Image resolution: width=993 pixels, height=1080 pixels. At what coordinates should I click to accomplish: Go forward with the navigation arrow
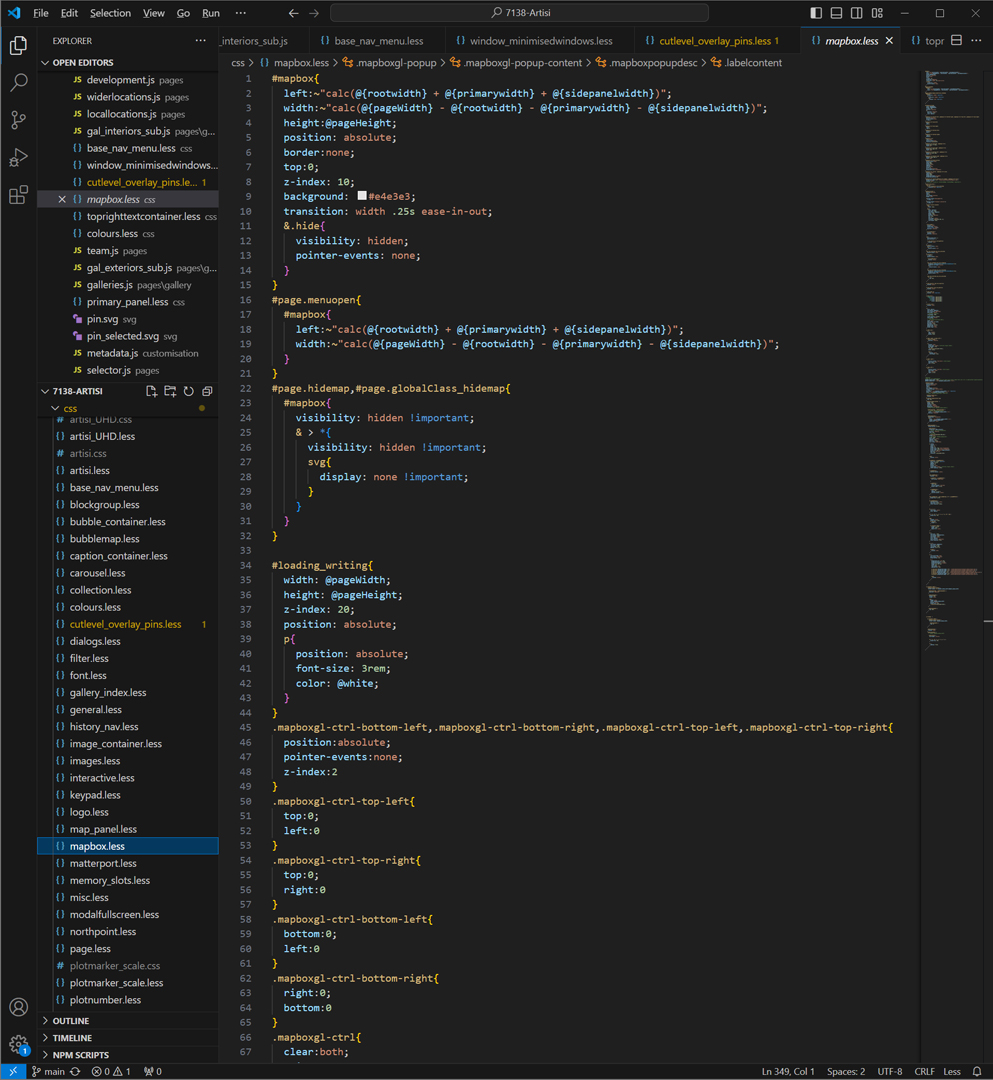coord(314,13)
